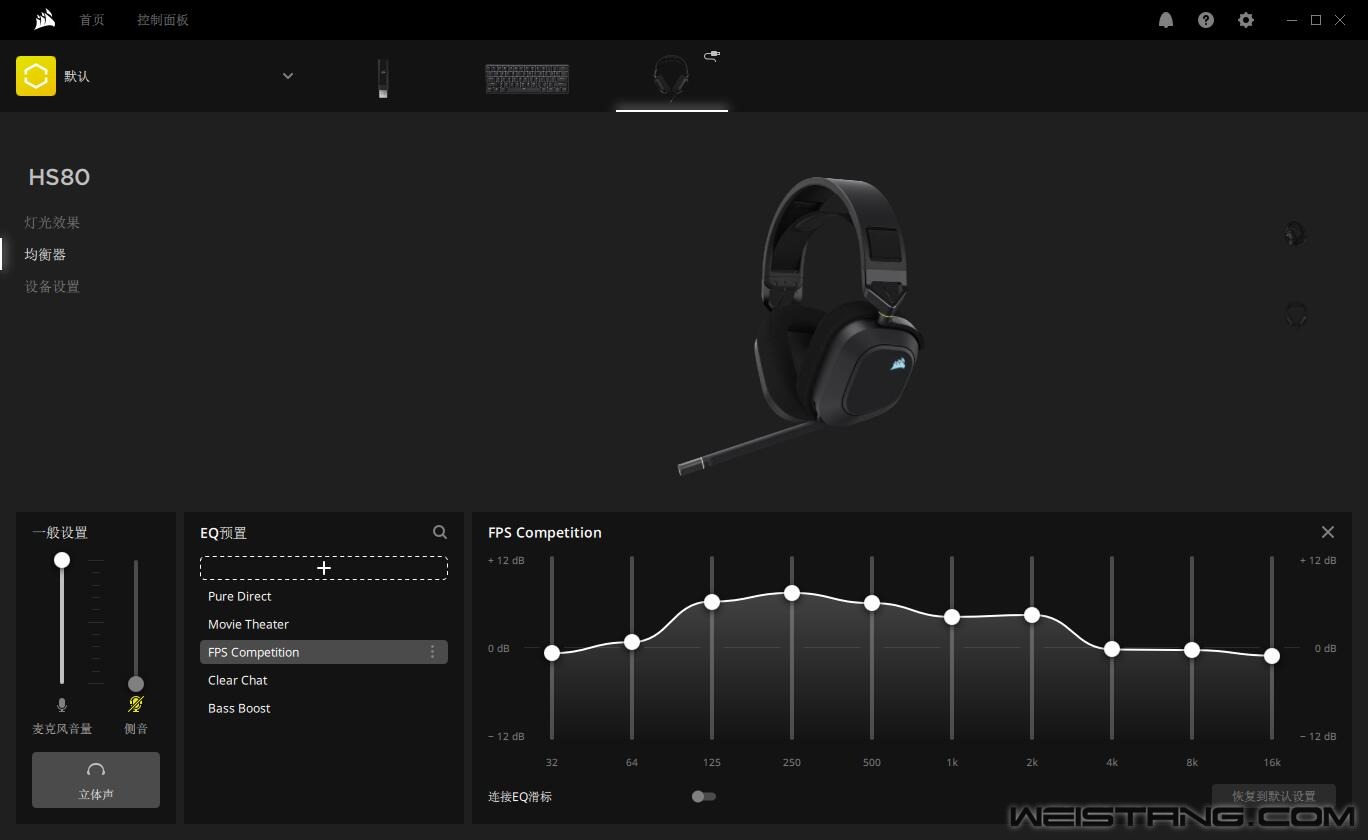Close the FPS Competition equalizer panel

(1328, 533)
